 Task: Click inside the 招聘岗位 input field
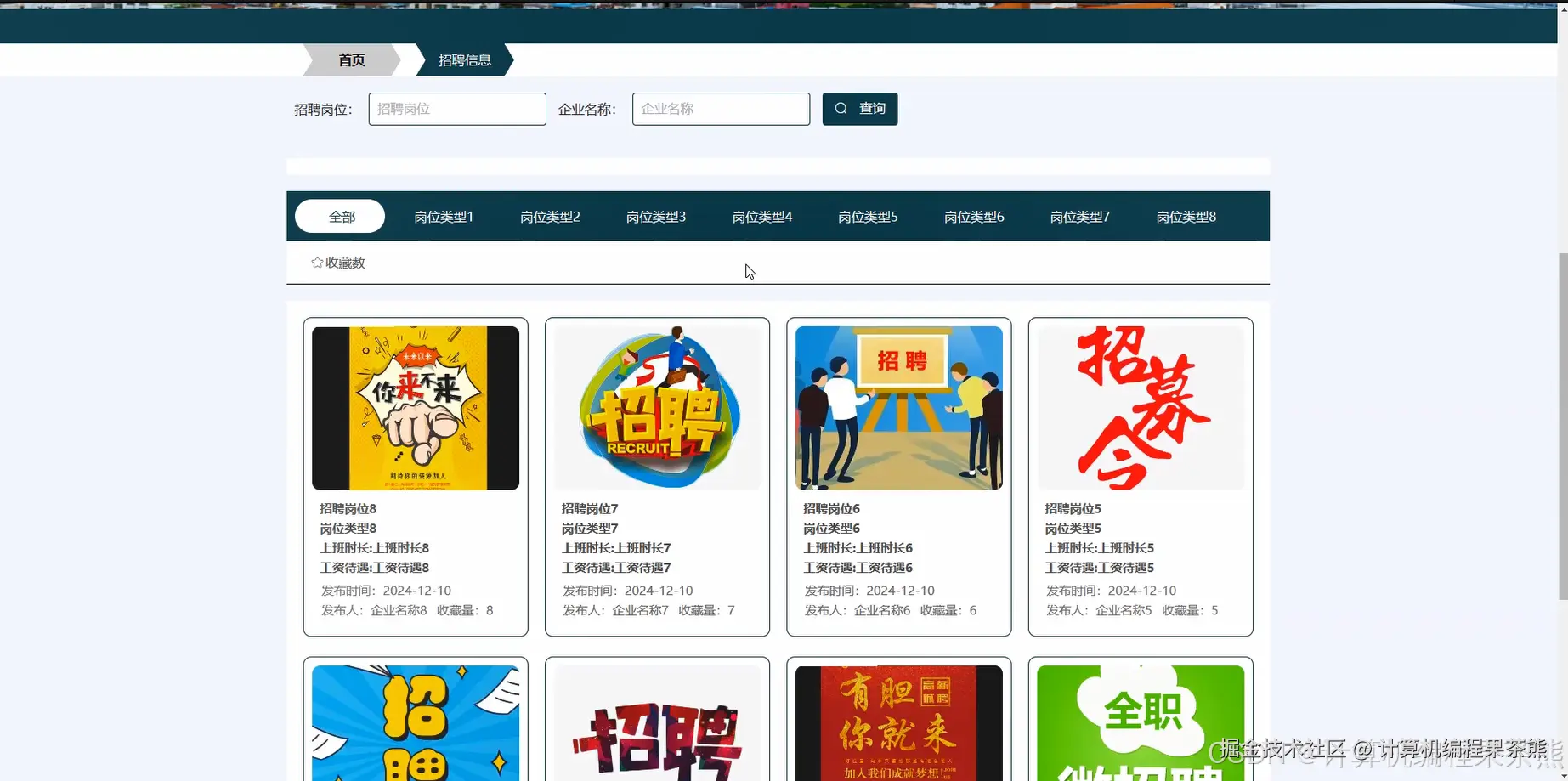(x=456, y=109)
